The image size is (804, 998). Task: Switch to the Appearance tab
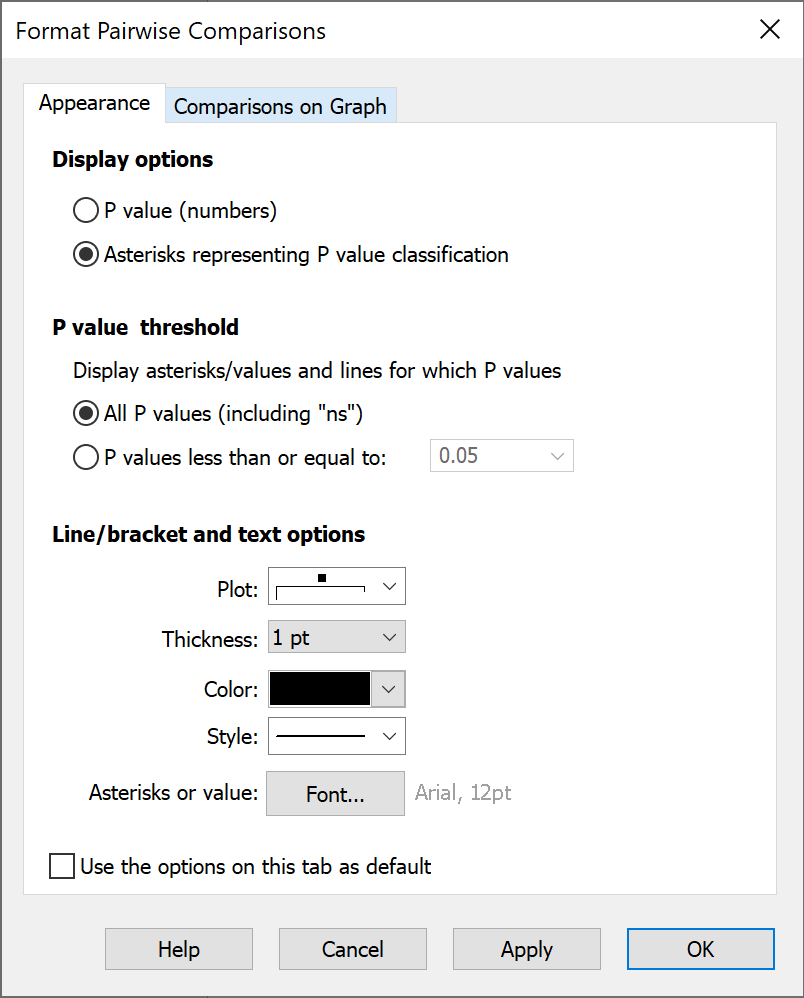pyautogui.click(x=94, y=102)
